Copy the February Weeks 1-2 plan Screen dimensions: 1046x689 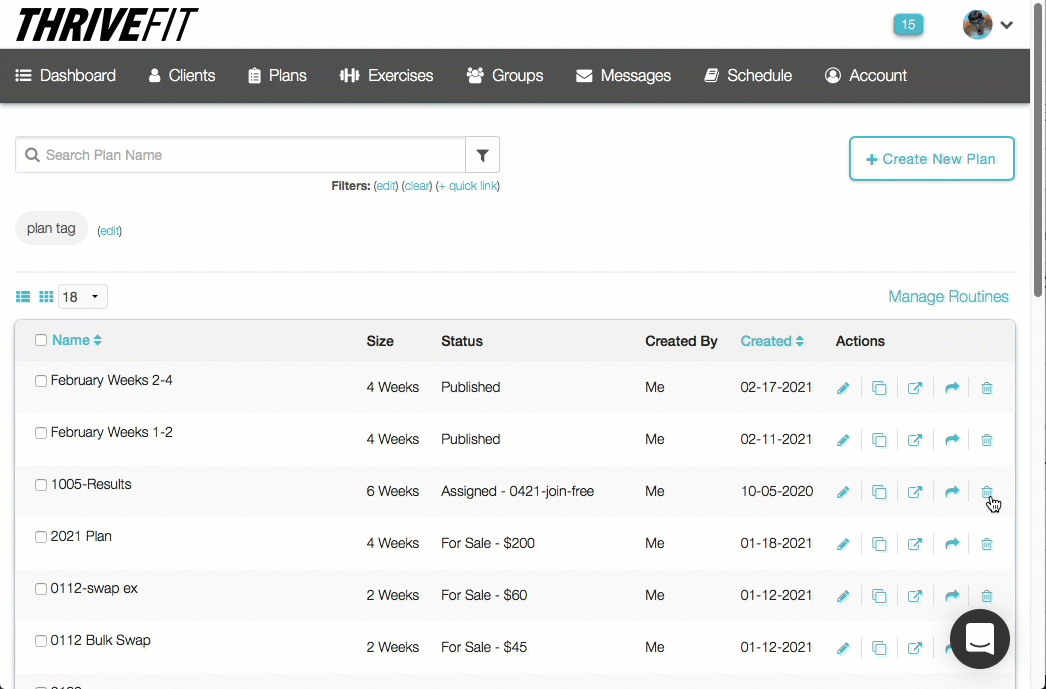879,440
